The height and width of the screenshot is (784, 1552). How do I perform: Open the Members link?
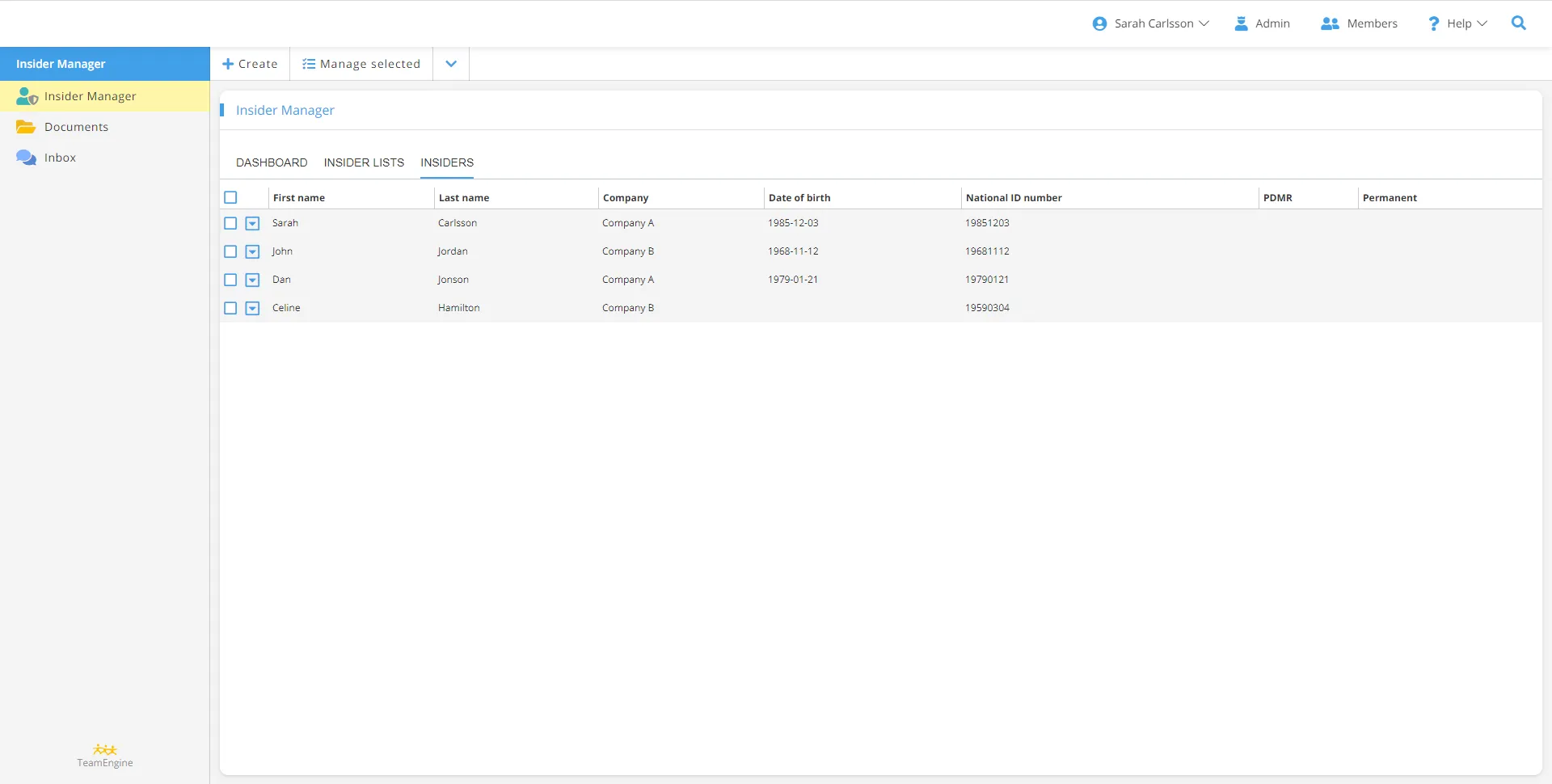[1359, 23]
